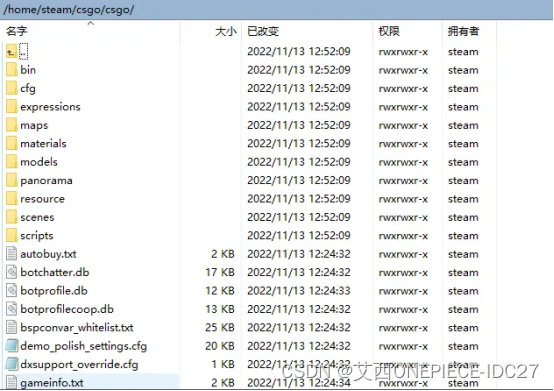The image size is (554, 391).
Task: Select the 'botprofilecoop.db' file name
Action: click(x=67, y=309)
